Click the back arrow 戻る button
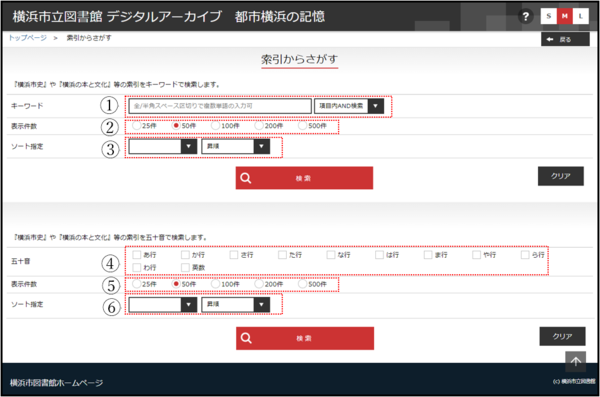Viewport: 600px width, 397px height. tap(565, 39)
